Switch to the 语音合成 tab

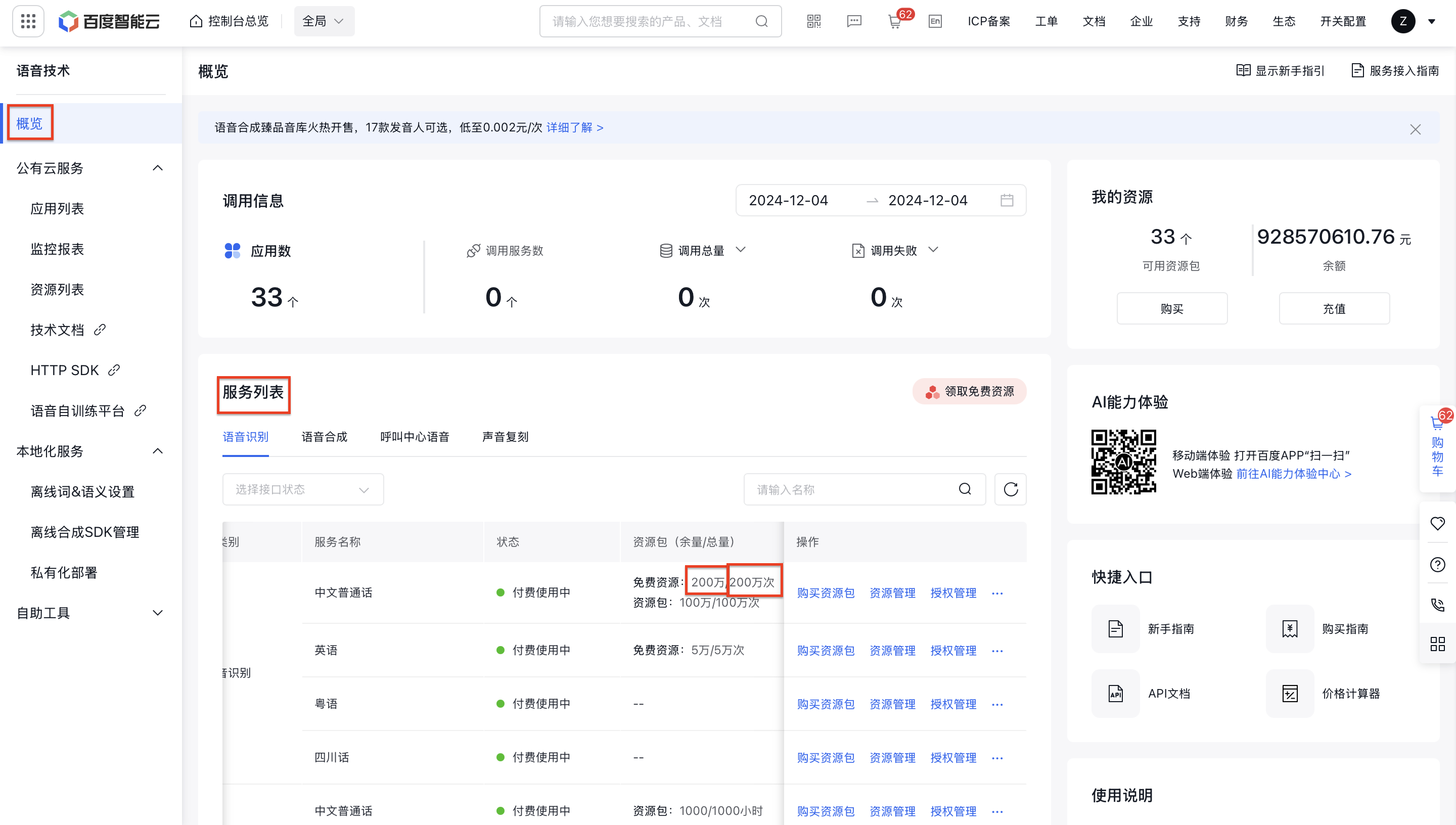point(324,437)
